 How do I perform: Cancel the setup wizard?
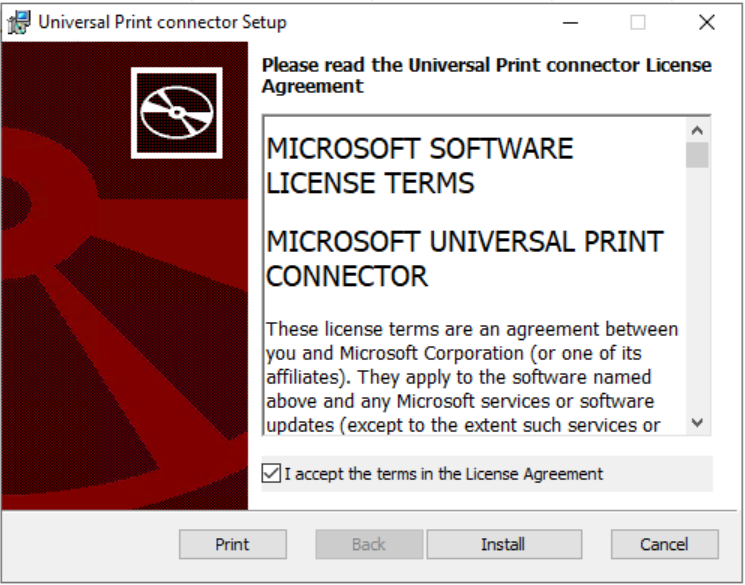[x=664, y=544]
